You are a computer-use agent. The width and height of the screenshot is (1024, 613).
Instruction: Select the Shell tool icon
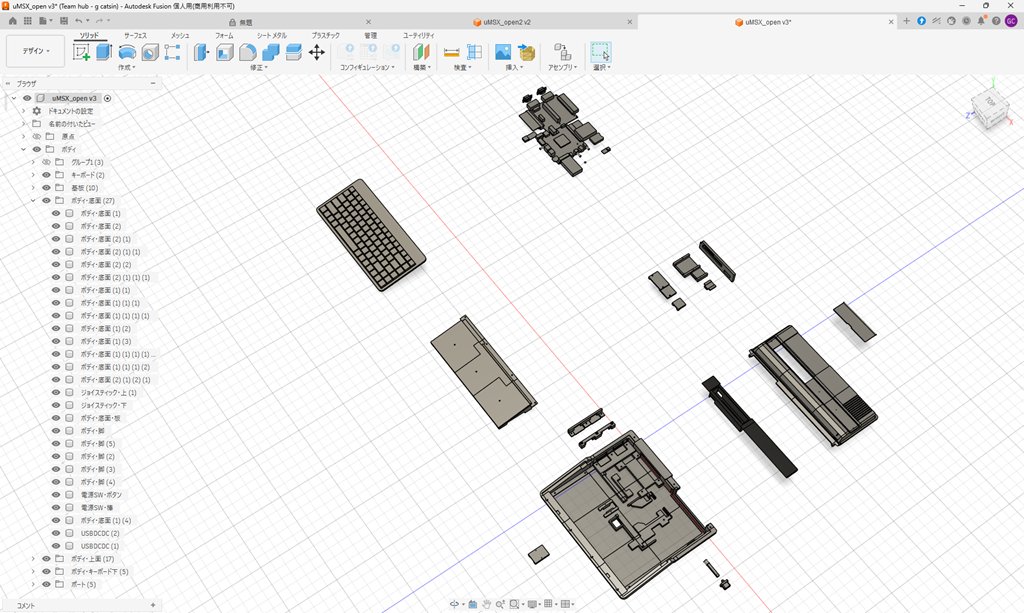pos(225,52)
